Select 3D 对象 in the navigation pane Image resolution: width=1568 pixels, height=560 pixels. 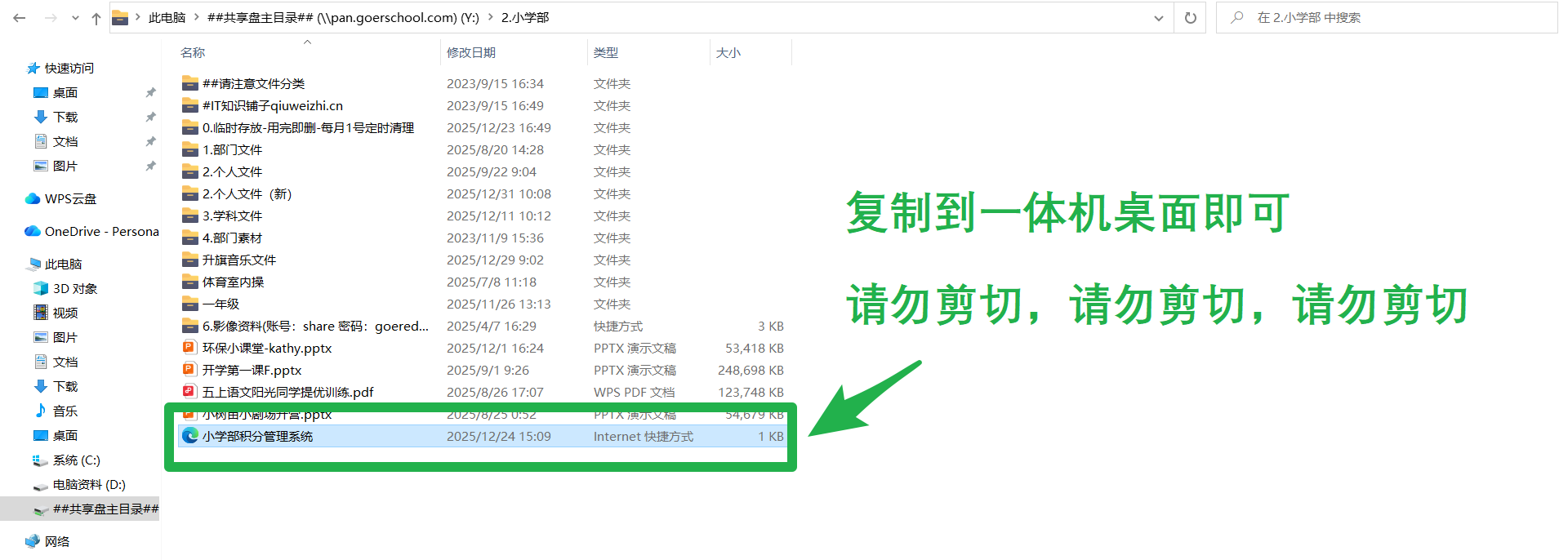pos(74,288)
